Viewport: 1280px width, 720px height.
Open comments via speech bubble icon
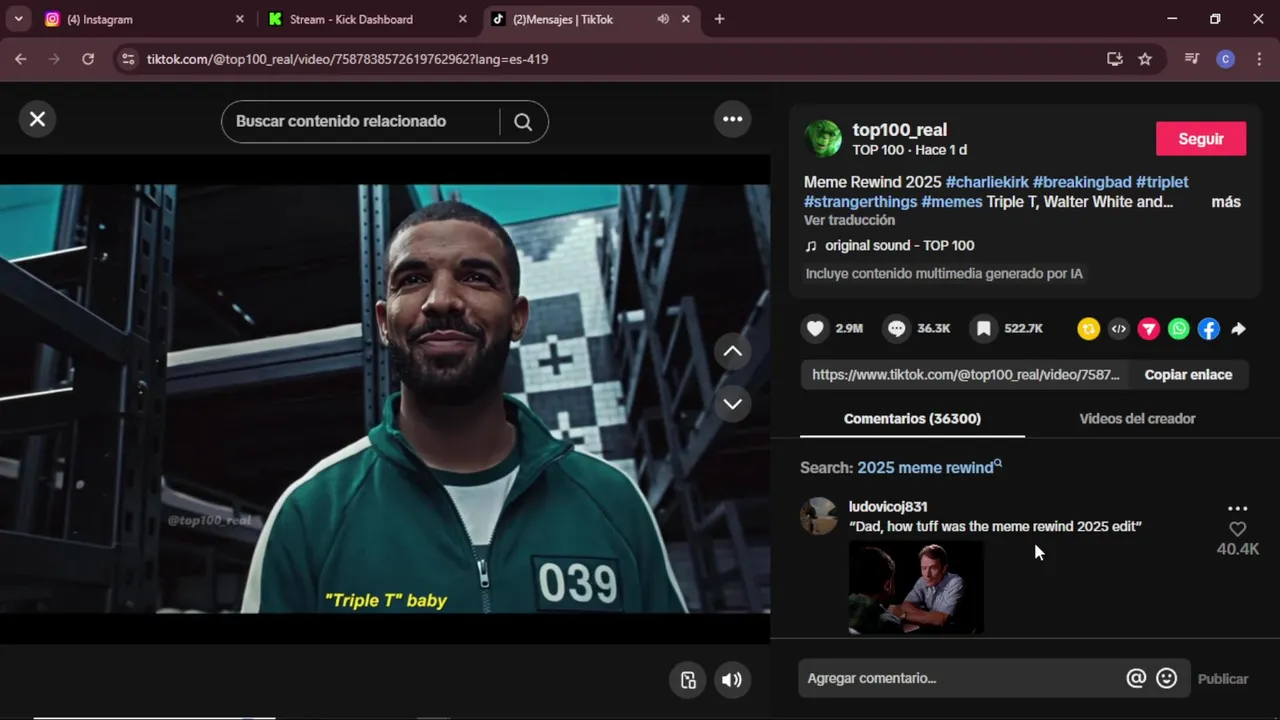[897, 328]
